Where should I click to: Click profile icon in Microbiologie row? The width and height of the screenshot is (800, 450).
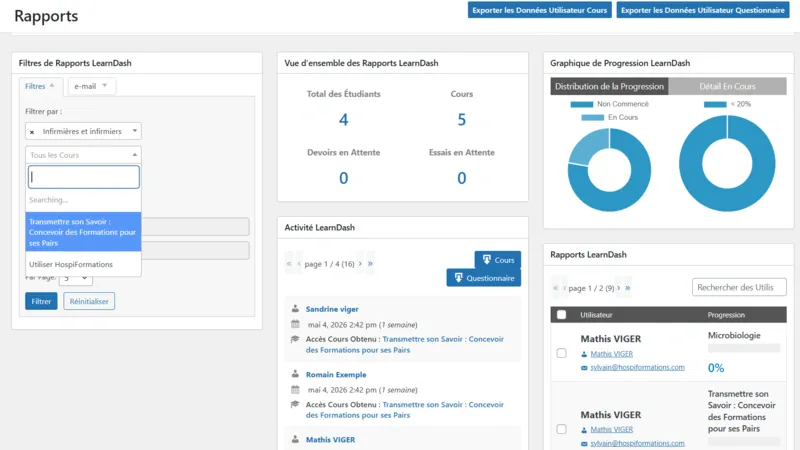[584, 354]
